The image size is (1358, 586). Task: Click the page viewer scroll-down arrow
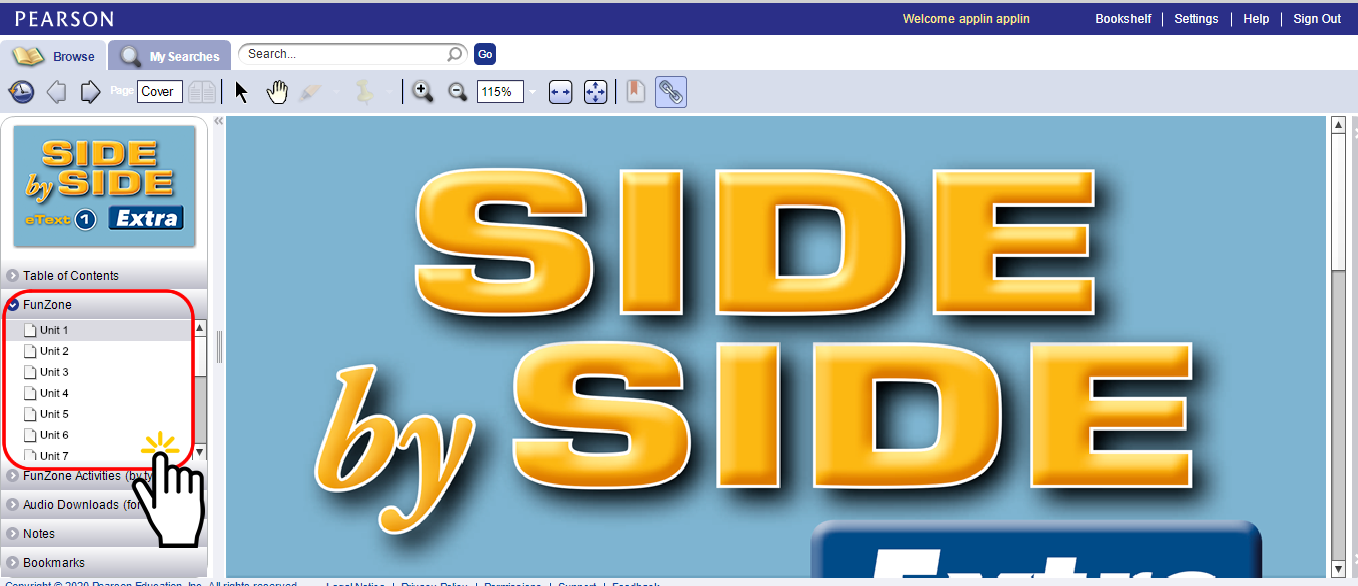pos(1339,569)
